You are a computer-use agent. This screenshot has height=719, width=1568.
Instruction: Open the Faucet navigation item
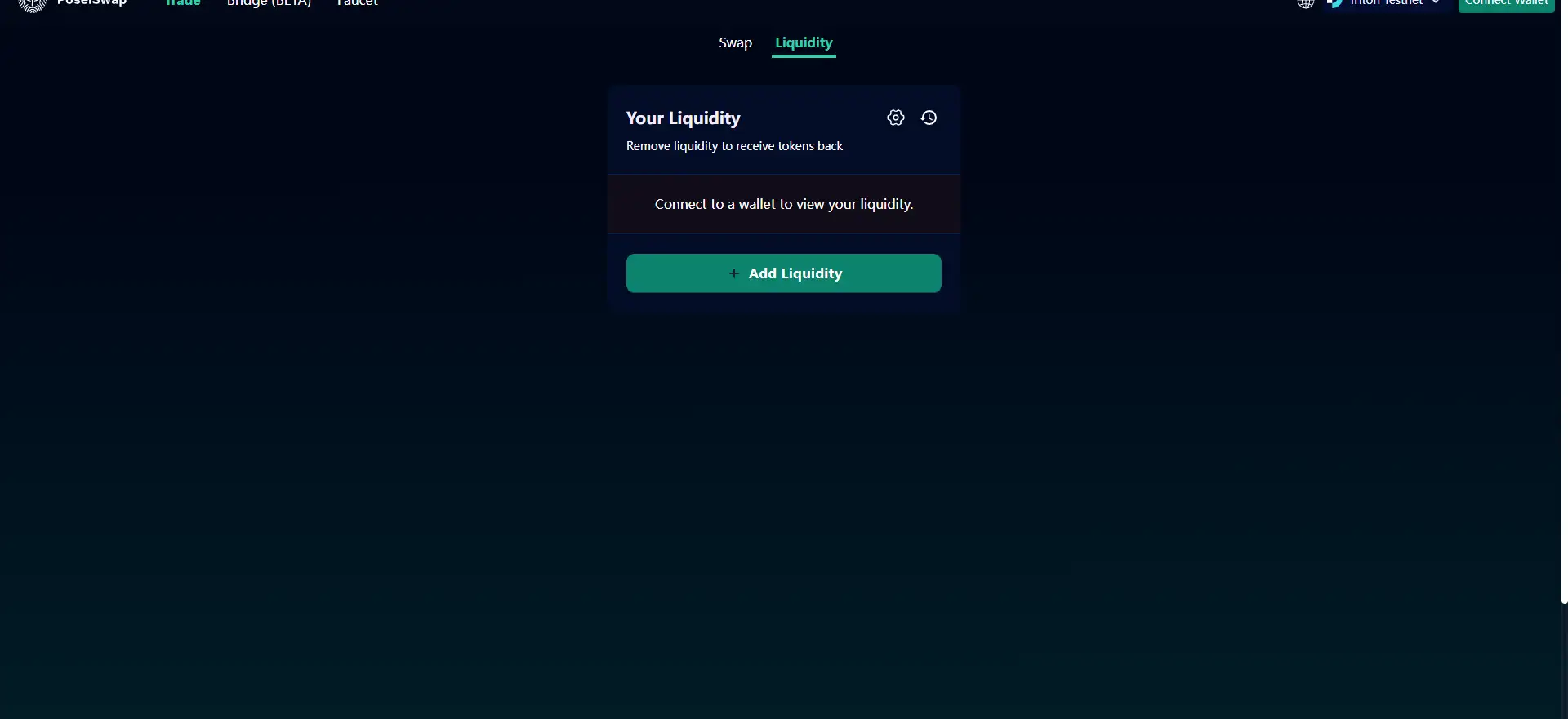[x=358, y=2]
